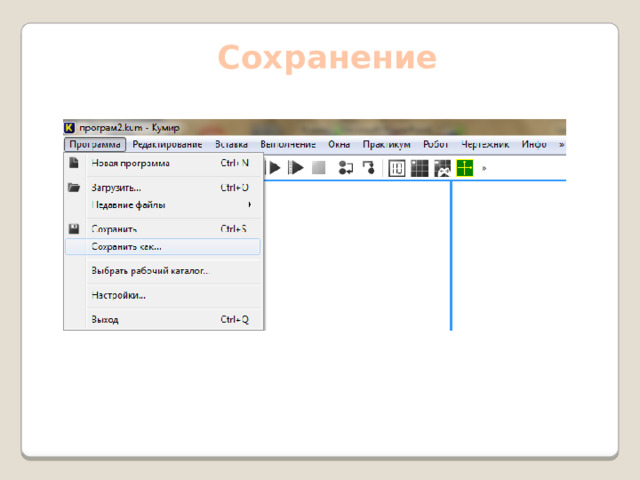This screenshot has width=640, height=480.
Task: Open the Чертежник menu
Action: 485,144
